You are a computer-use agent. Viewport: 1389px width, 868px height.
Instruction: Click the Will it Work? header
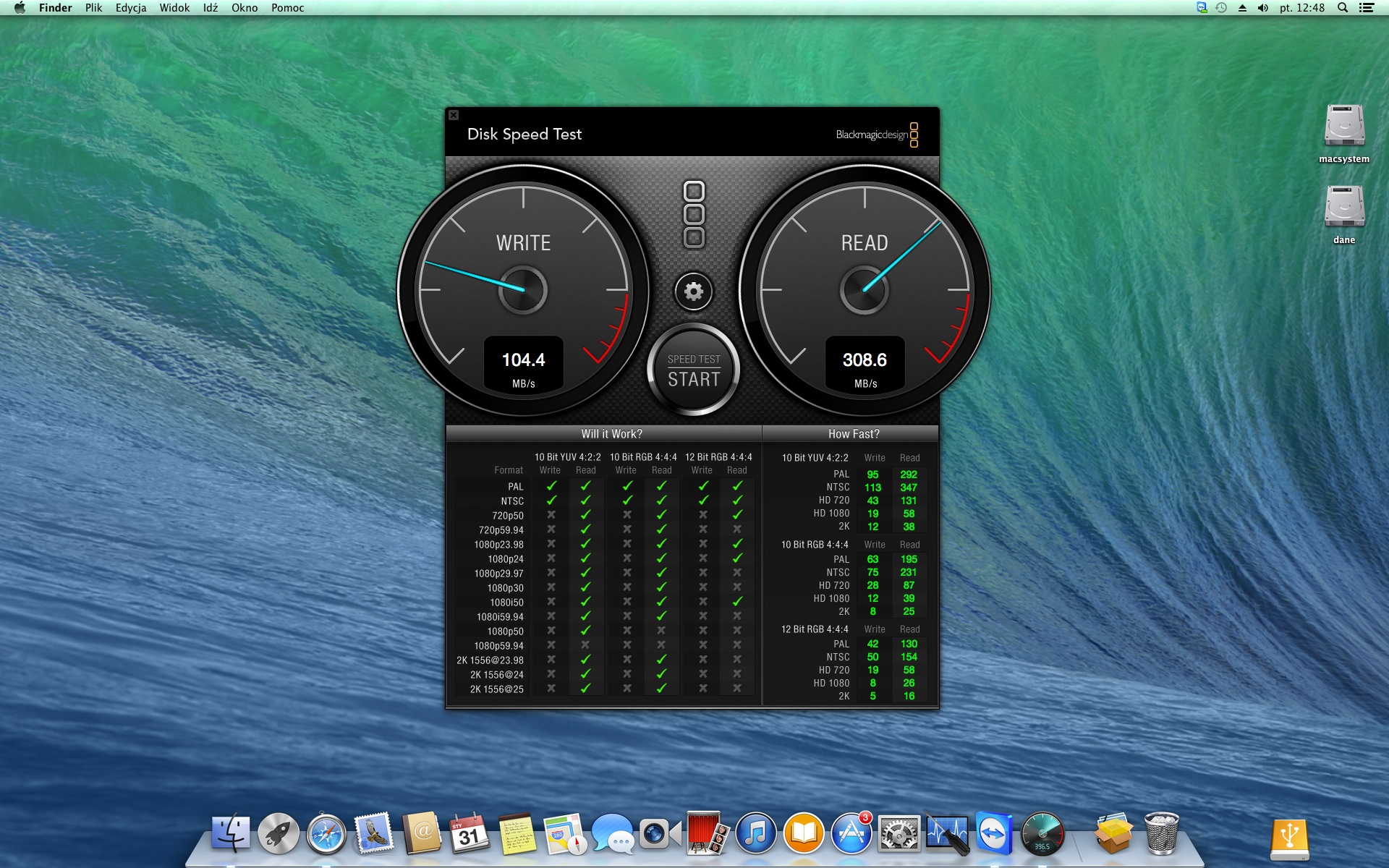click(x=611, y=434)
